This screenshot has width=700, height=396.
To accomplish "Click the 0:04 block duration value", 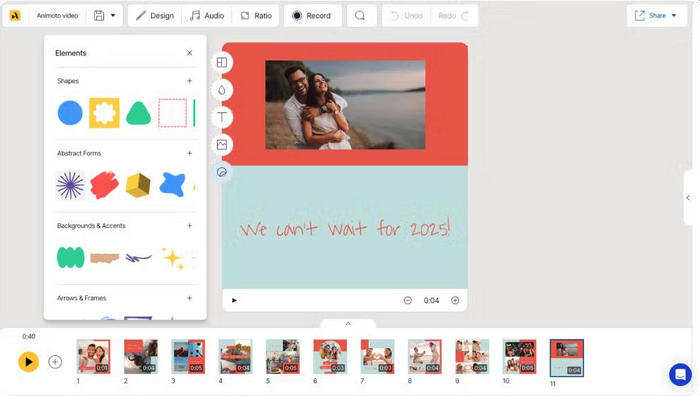I will (x=431, y=300).
